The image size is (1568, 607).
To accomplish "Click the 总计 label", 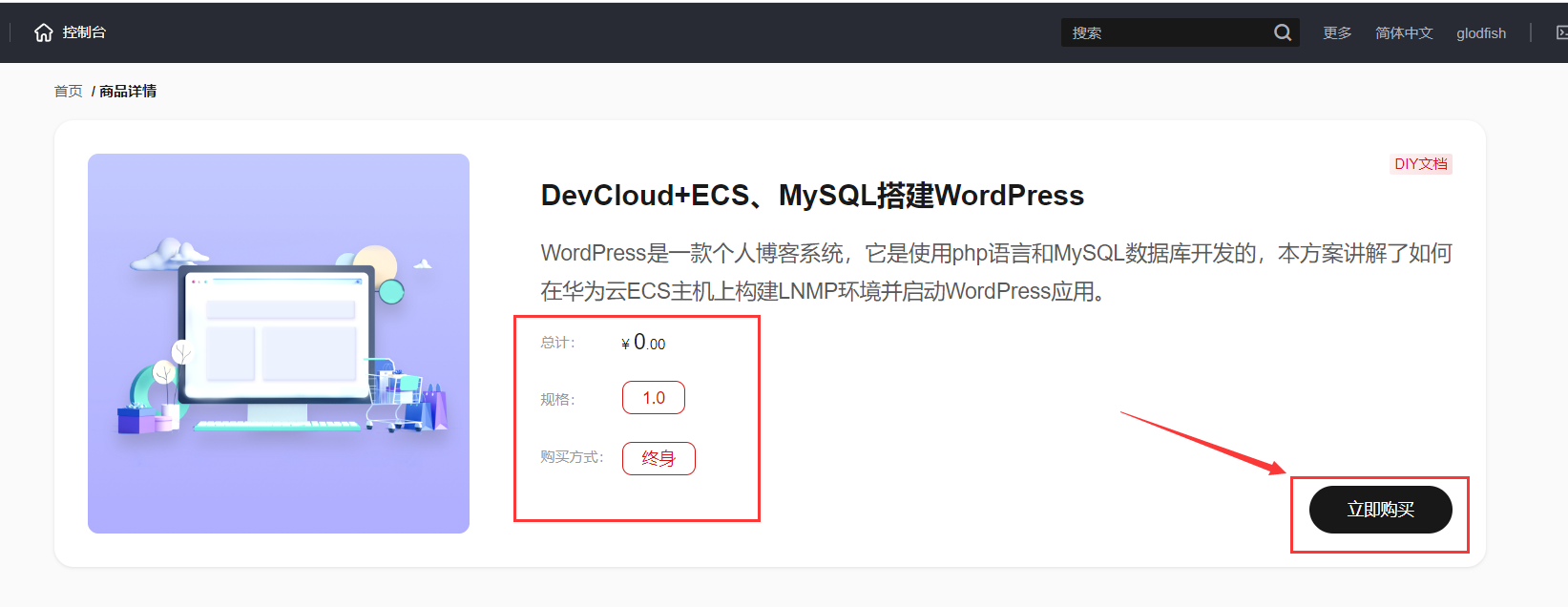I will [558, 343].
